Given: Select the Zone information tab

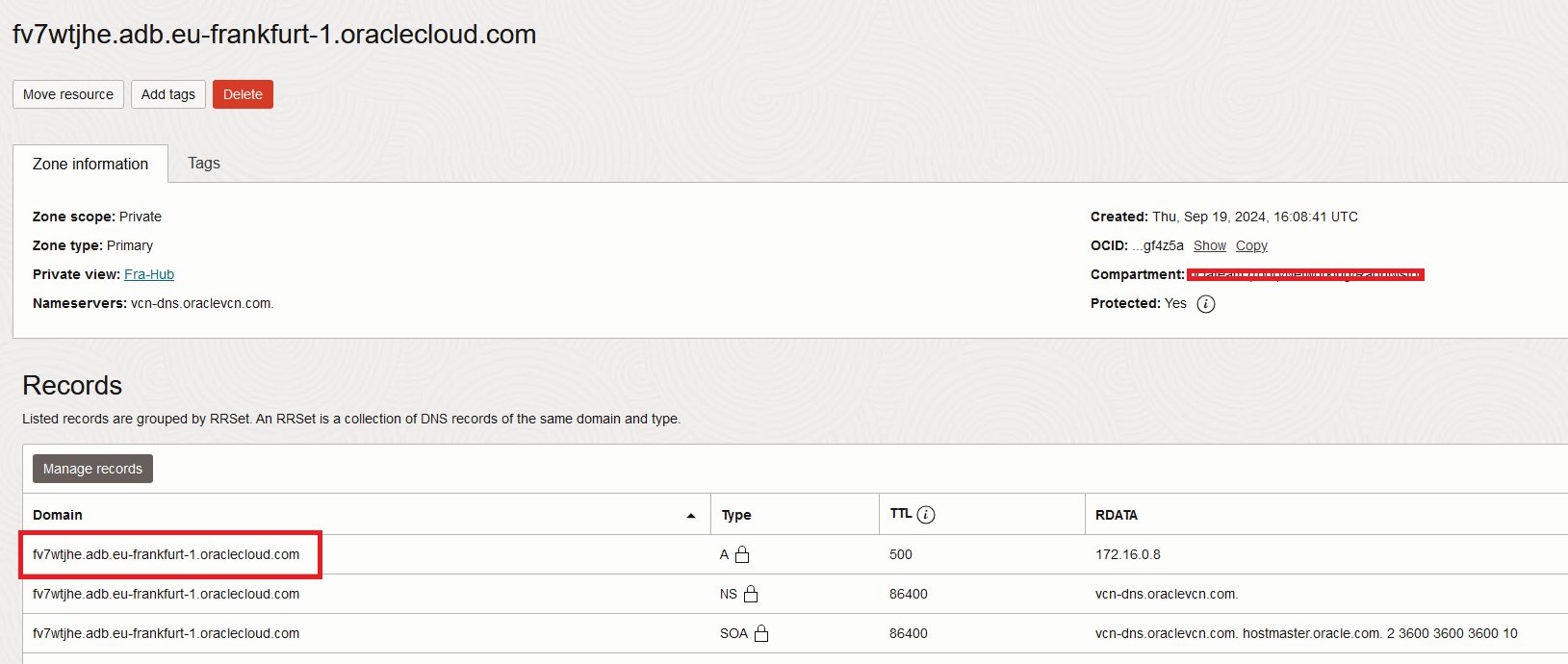Looking at the screenshot, I should pos(90,164).
